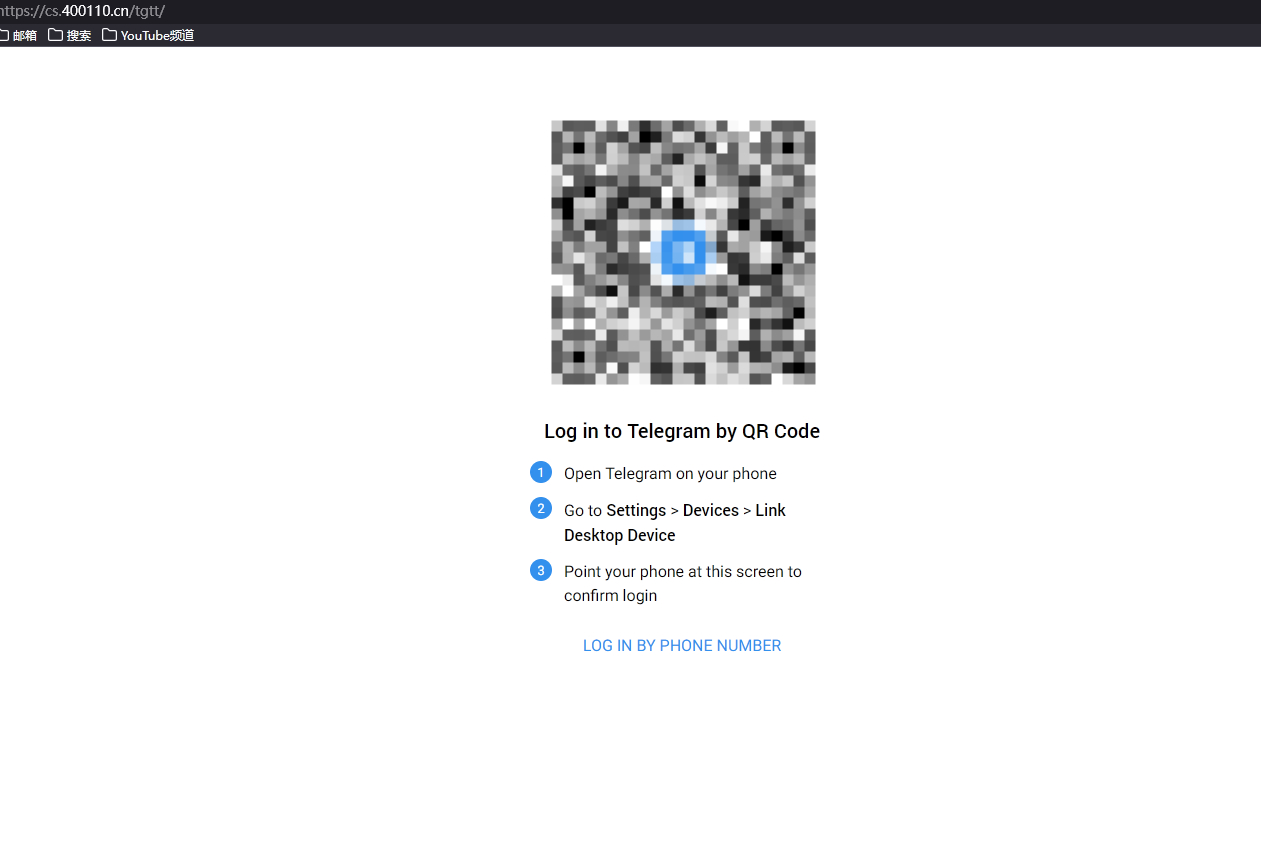Click the step 3 number badge
1261x861 pixels.
pos(541,570)
